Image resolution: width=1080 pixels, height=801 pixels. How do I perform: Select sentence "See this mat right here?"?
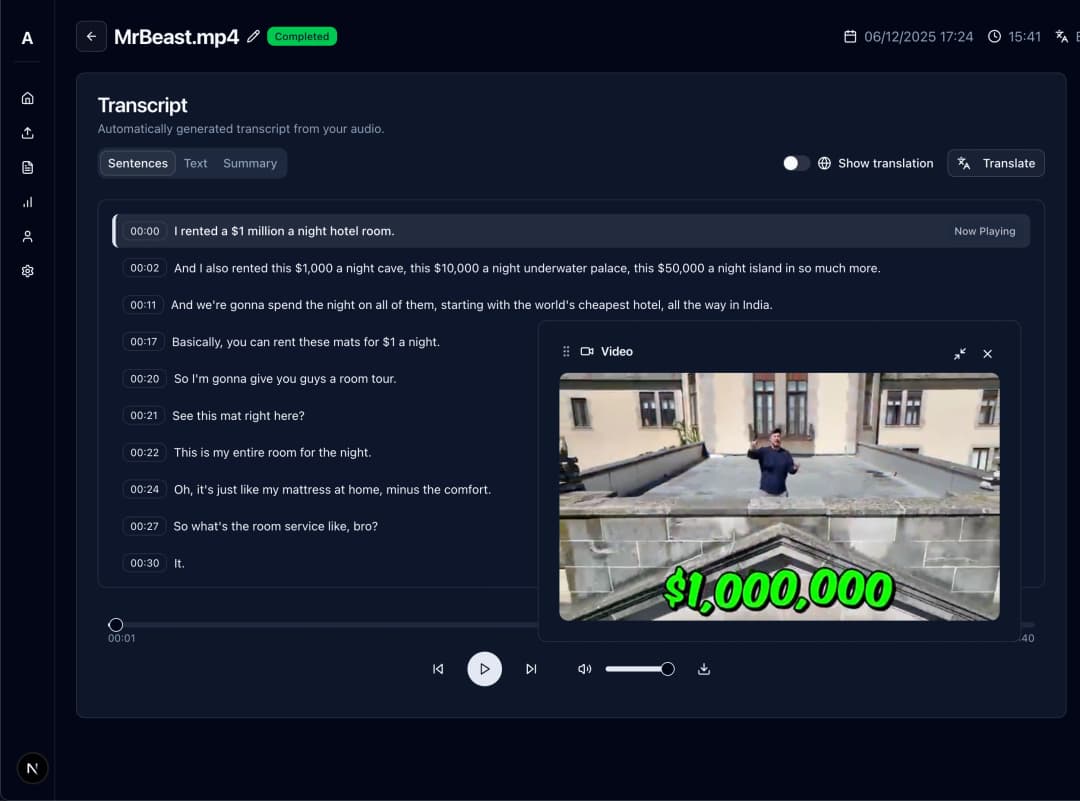coord(238,415)
